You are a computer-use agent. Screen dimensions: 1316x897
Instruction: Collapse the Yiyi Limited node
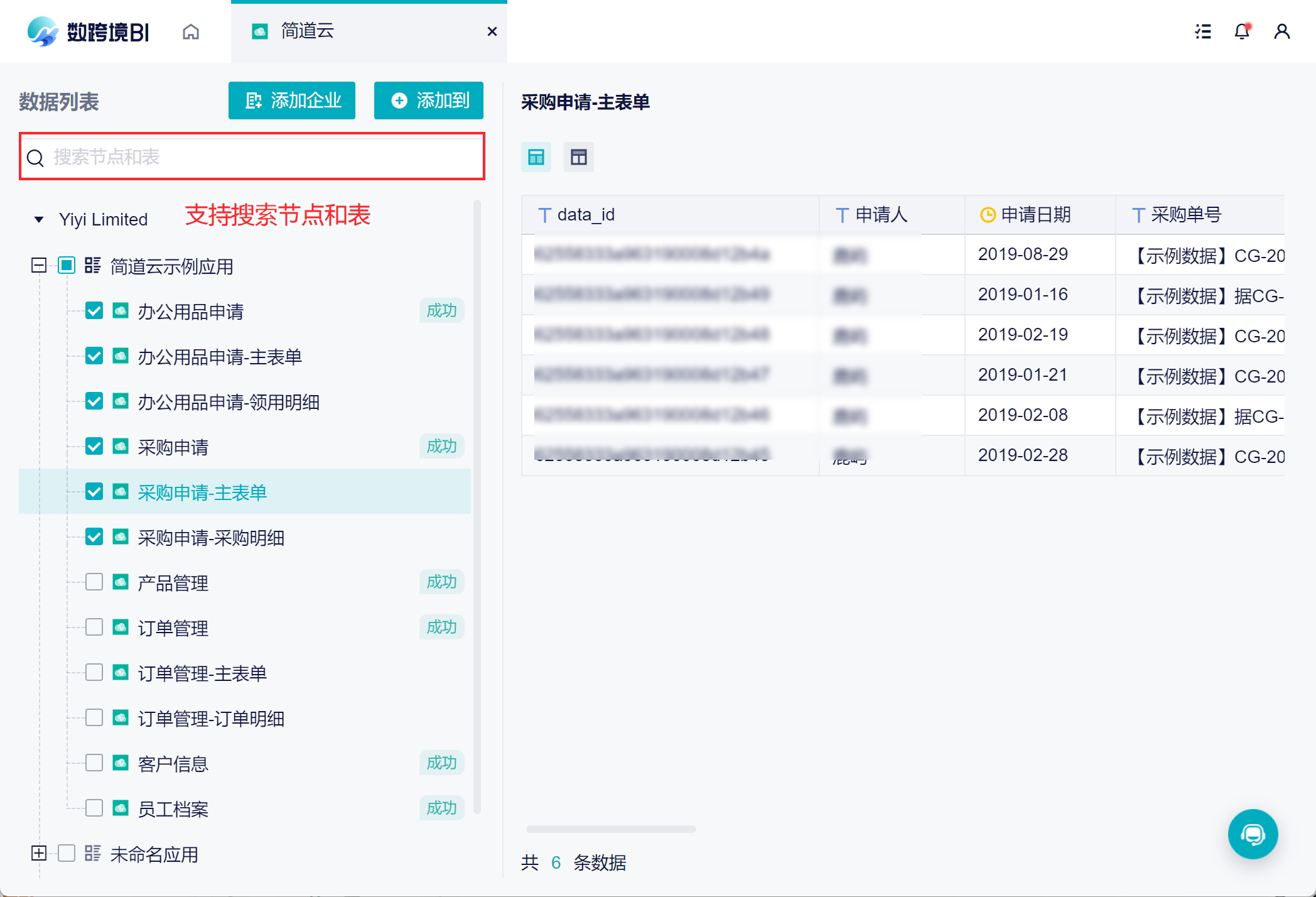coord(39,220)
